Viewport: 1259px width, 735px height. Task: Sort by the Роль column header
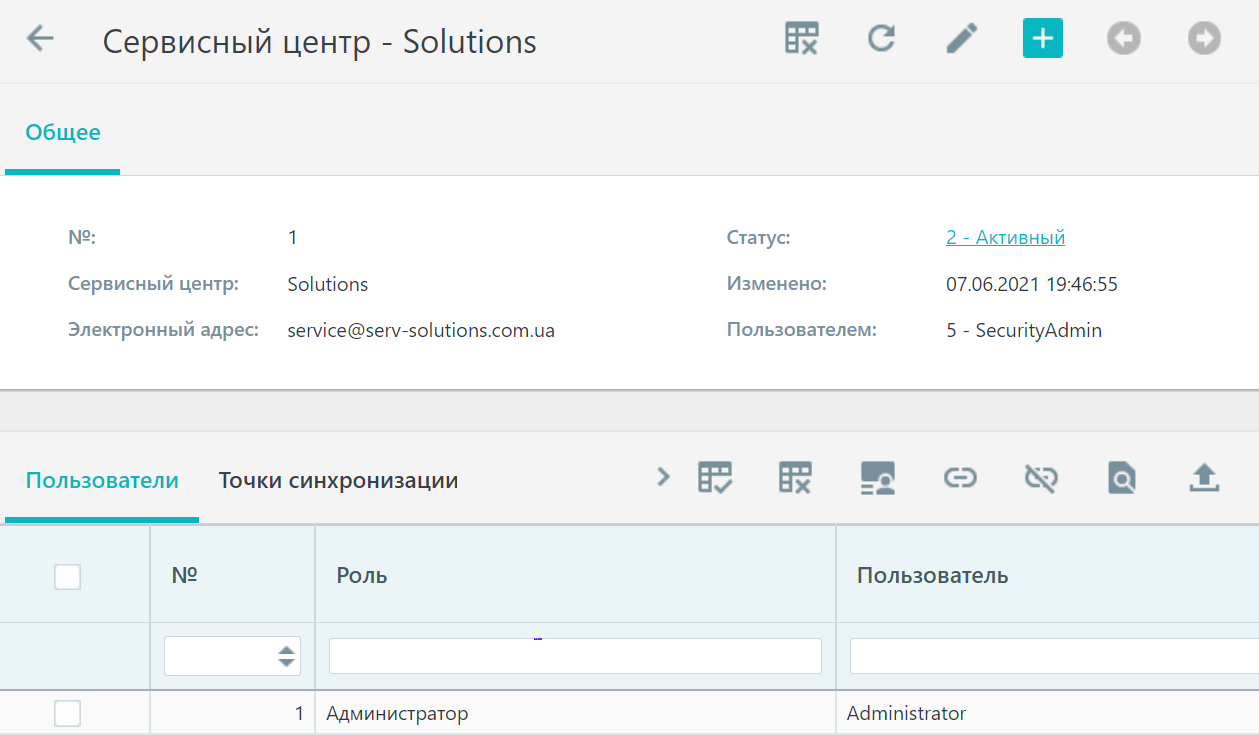(362, 575)
